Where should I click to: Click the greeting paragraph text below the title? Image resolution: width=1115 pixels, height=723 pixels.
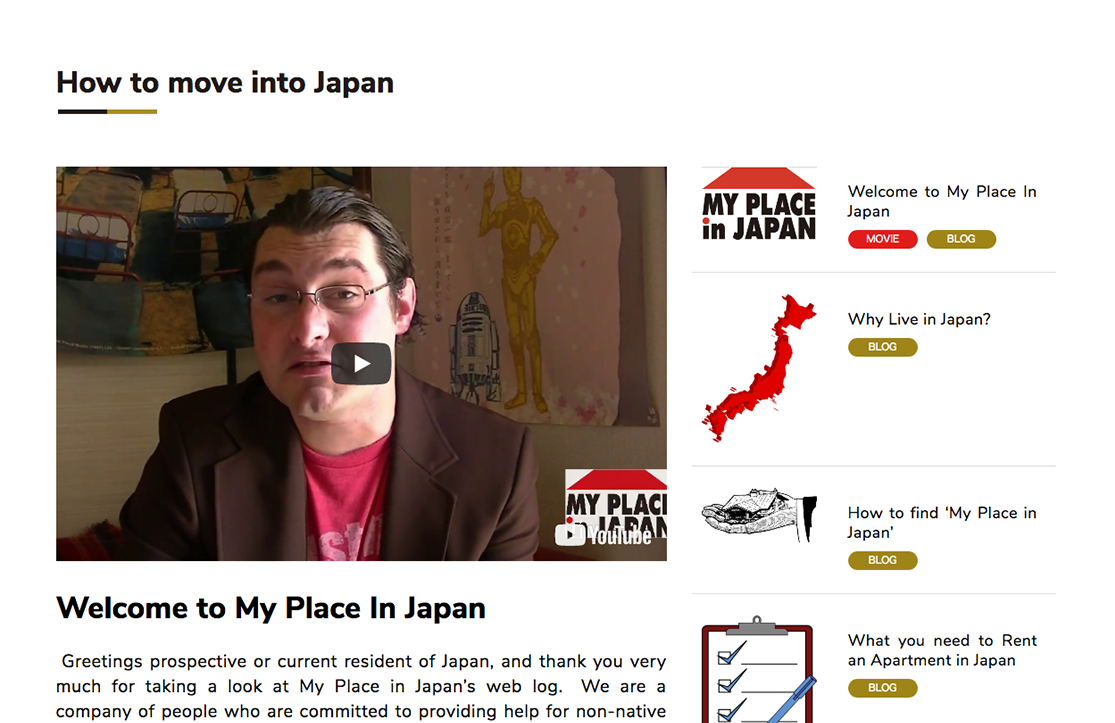361,687
